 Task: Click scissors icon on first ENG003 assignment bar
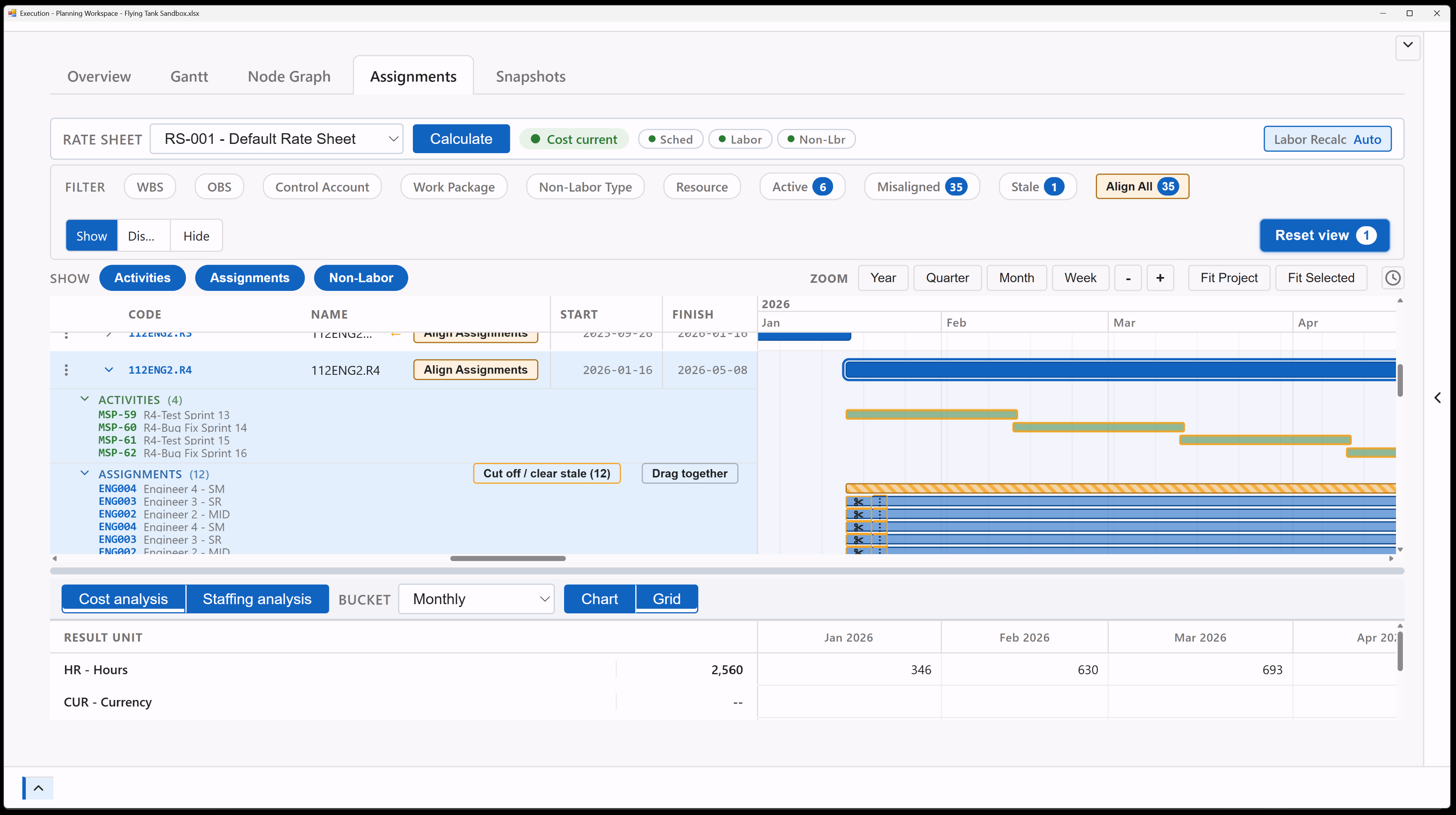tap(858, 501)
